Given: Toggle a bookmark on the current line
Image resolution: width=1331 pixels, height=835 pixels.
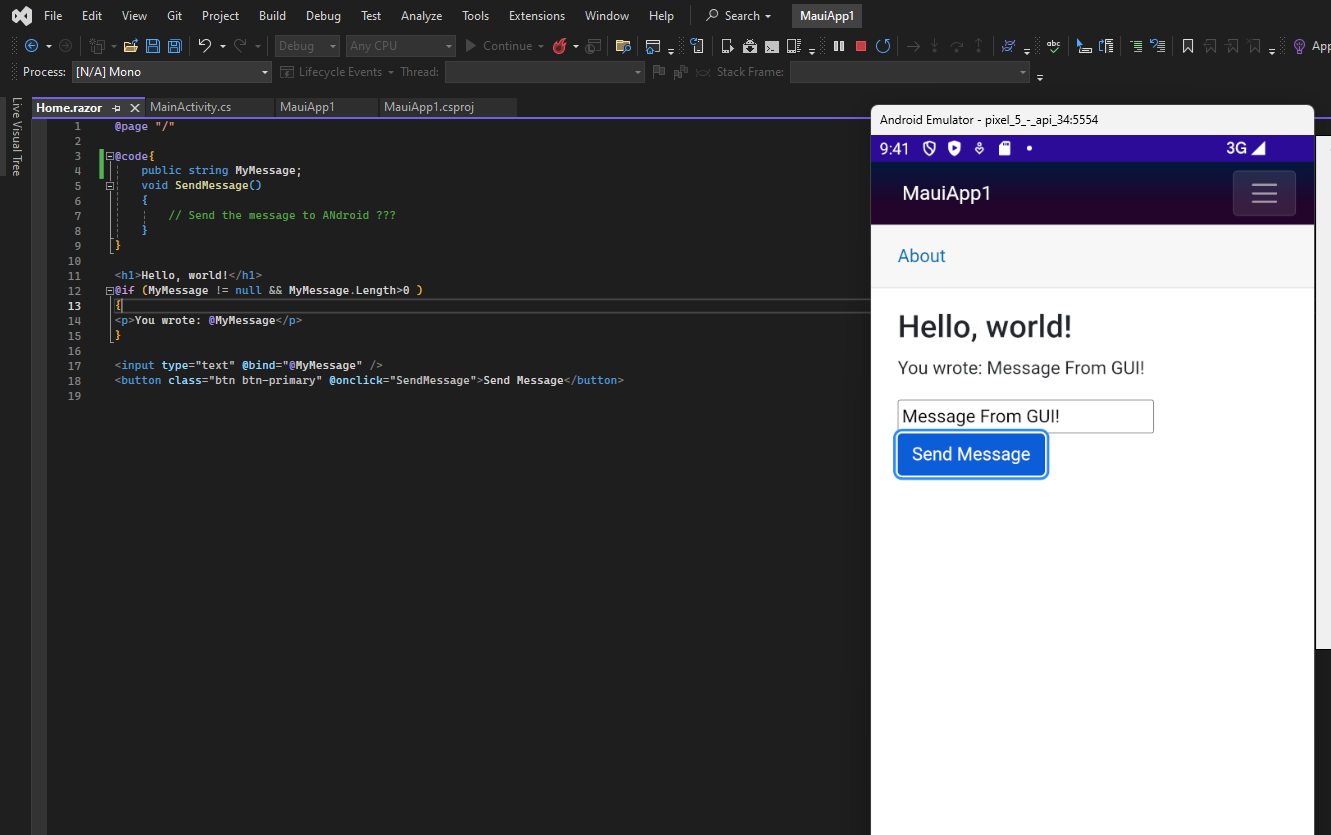Looking at the screenshot, I should pos(1188,46).
